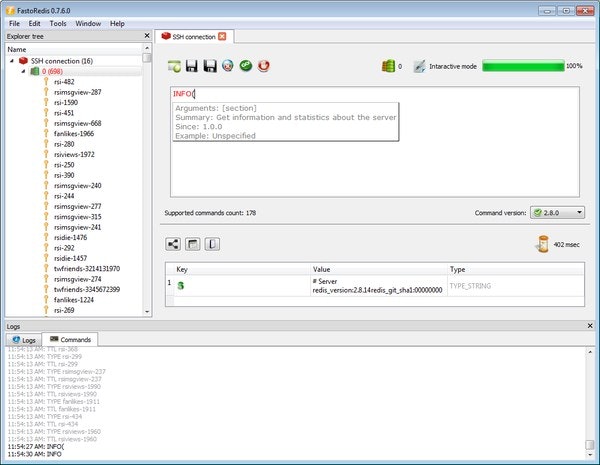Select key rsimsgview-287 in tree
Image resolution: width=600 pixels, height=465 pixels.
(78, 92)
